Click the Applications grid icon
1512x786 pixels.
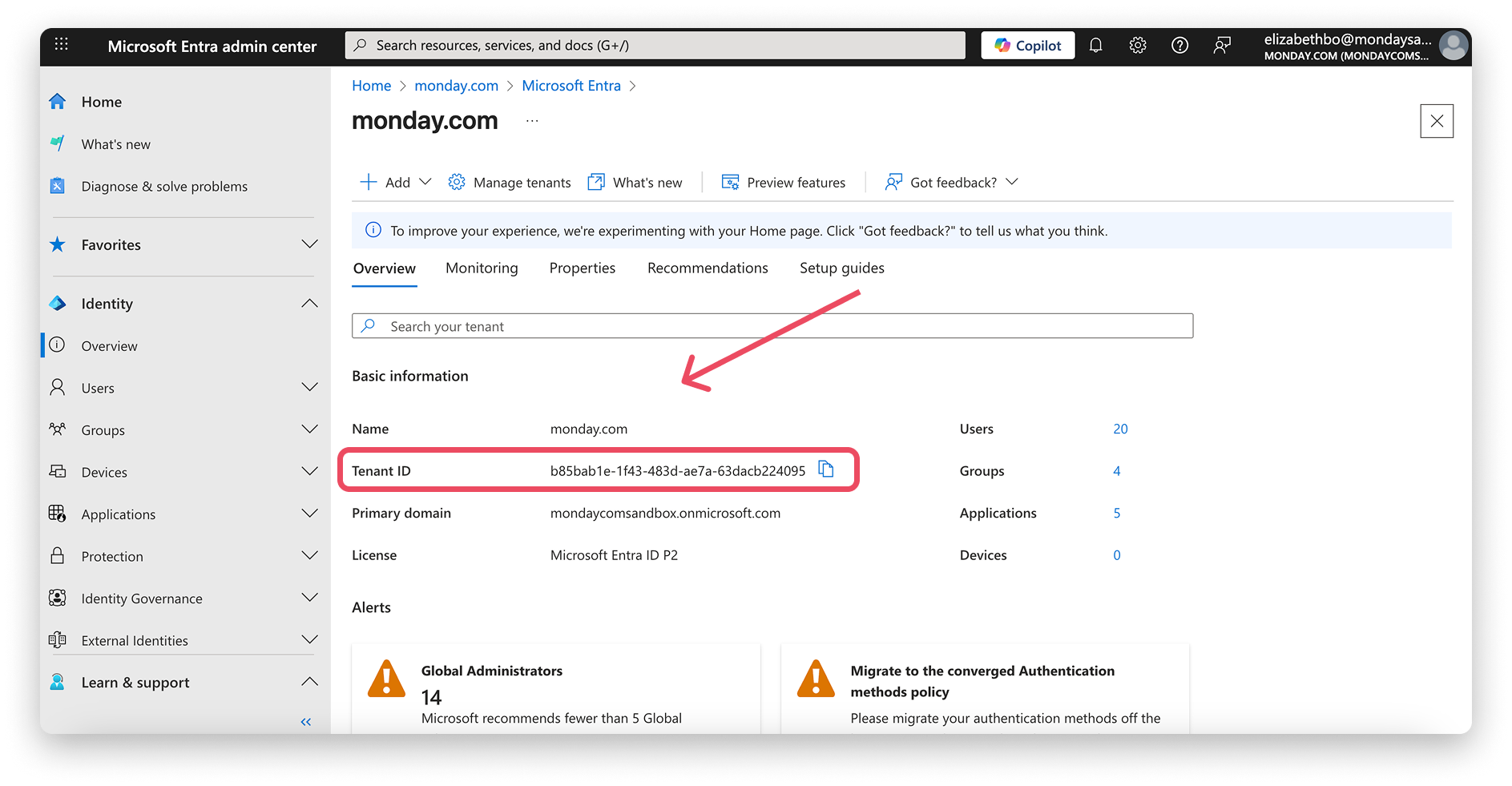(58, 514)
